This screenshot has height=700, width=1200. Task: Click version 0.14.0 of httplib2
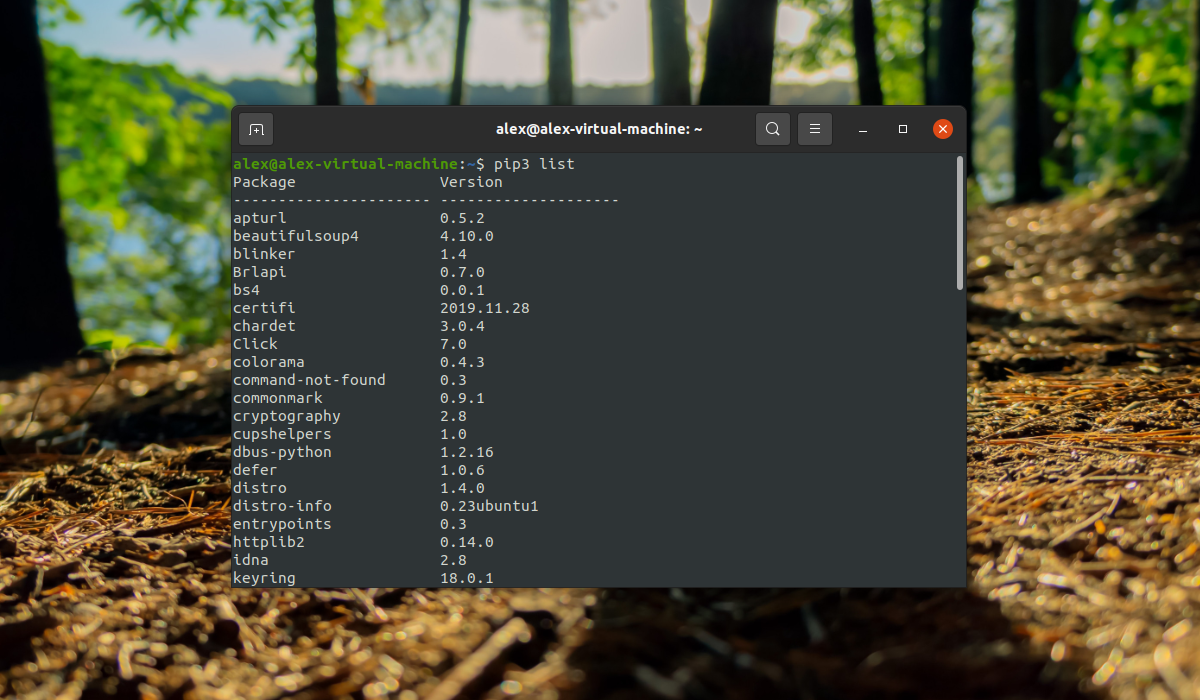point(467,542)
